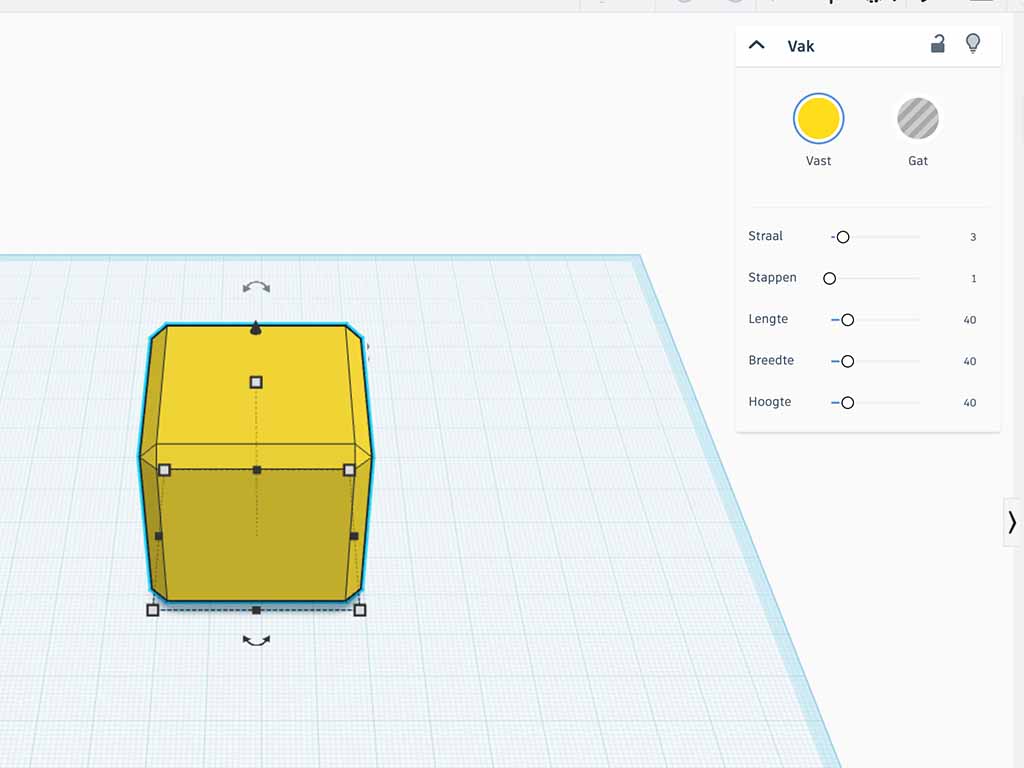
Task: Switch shape to Gat hole mode
Action: click(x=917, y=119)
